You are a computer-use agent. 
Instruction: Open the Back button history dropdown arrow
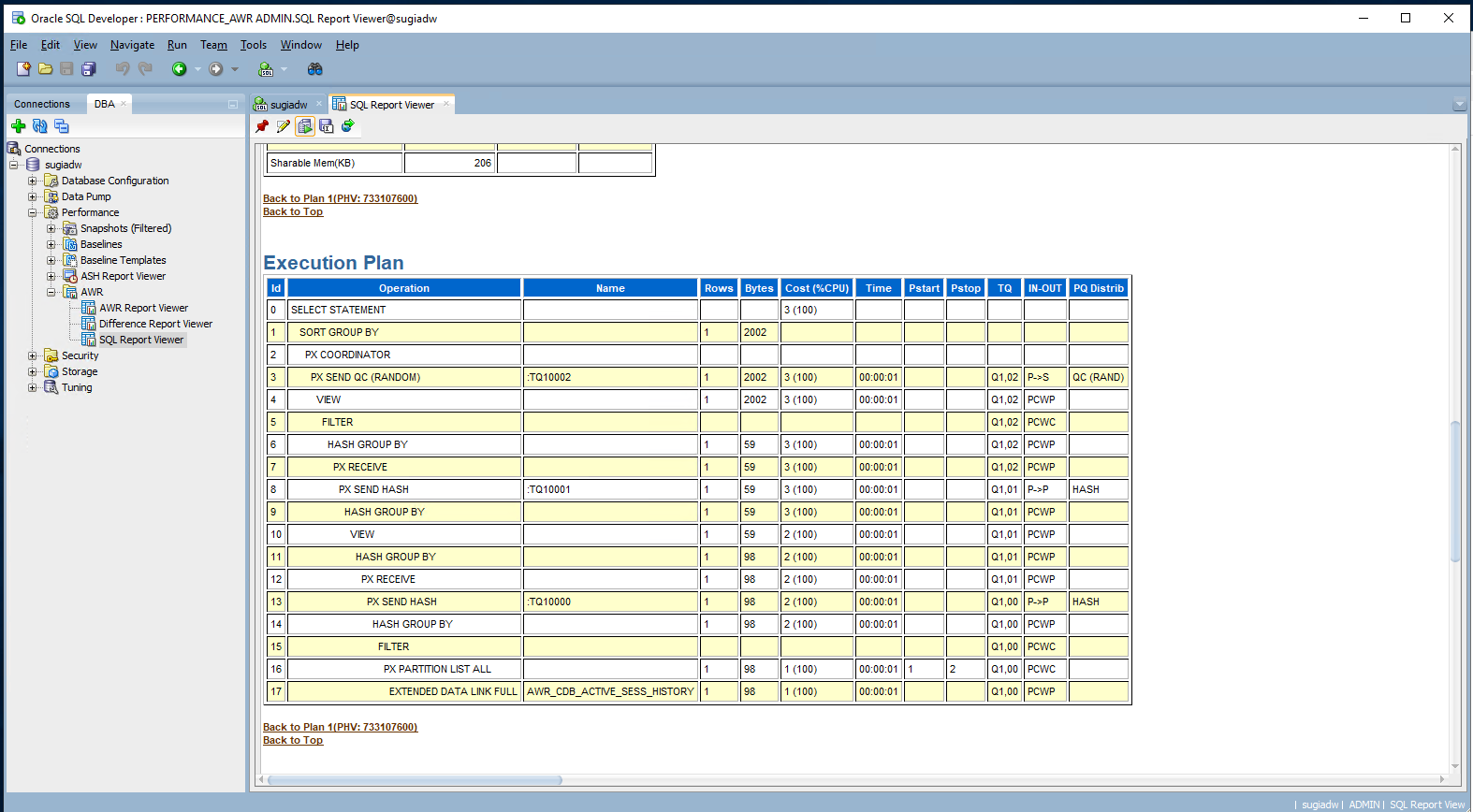197,69
